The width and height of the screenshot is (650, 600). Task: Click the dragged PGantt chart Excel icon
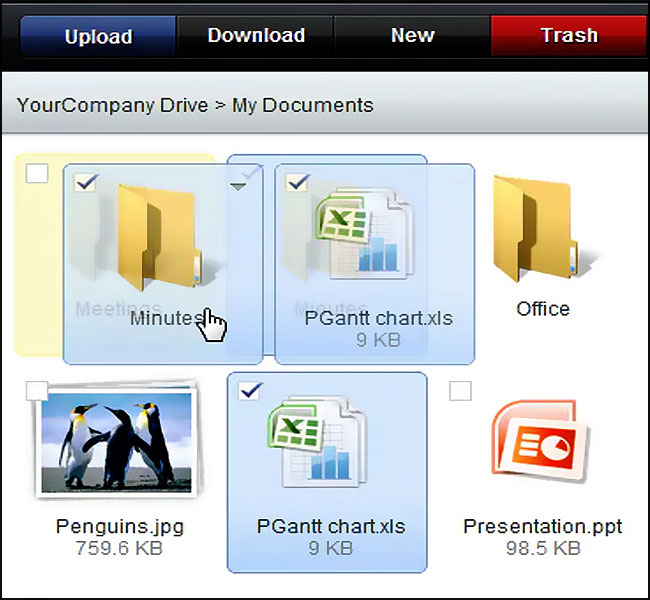pos(365,234)
